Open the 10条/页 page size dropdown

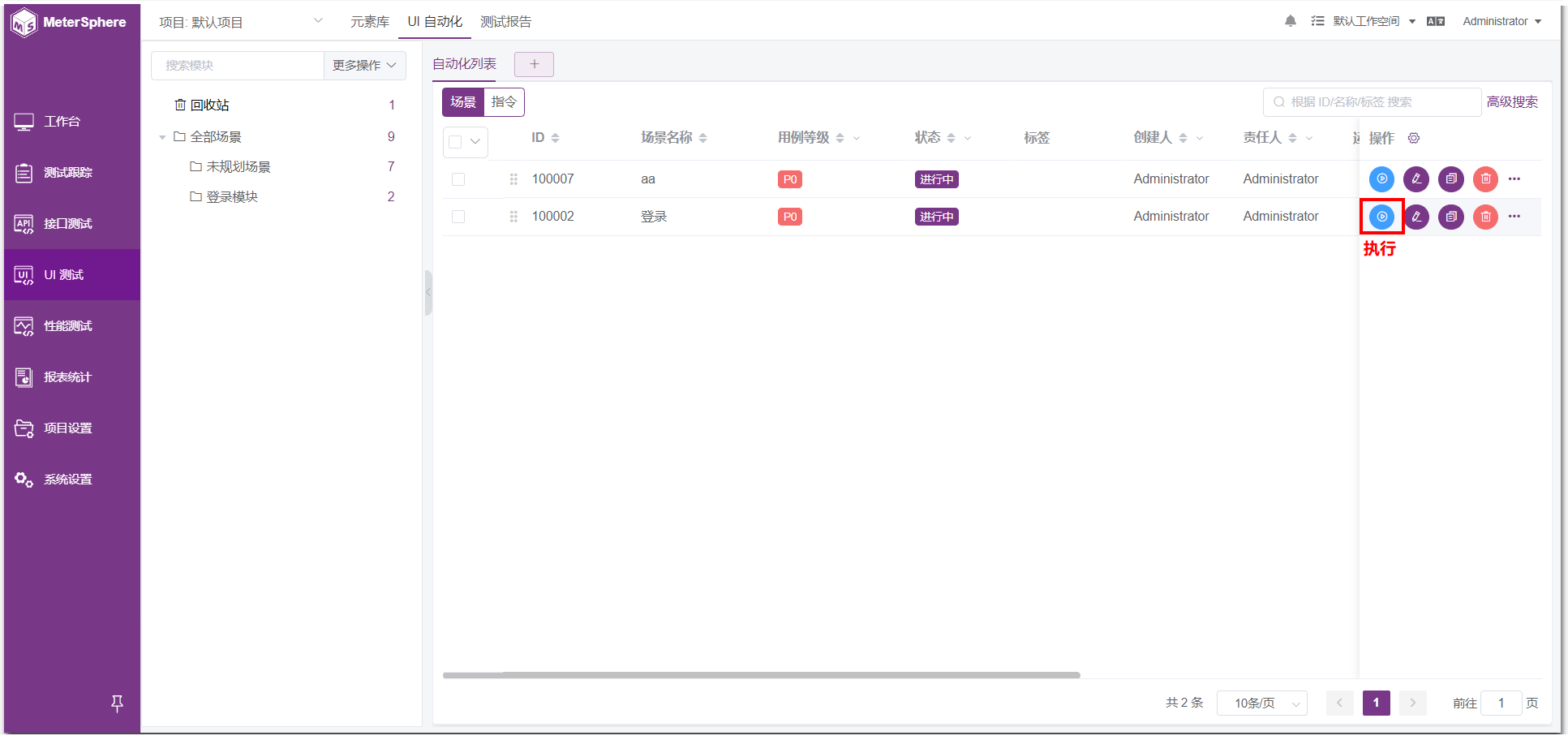tap(1262, 703)
